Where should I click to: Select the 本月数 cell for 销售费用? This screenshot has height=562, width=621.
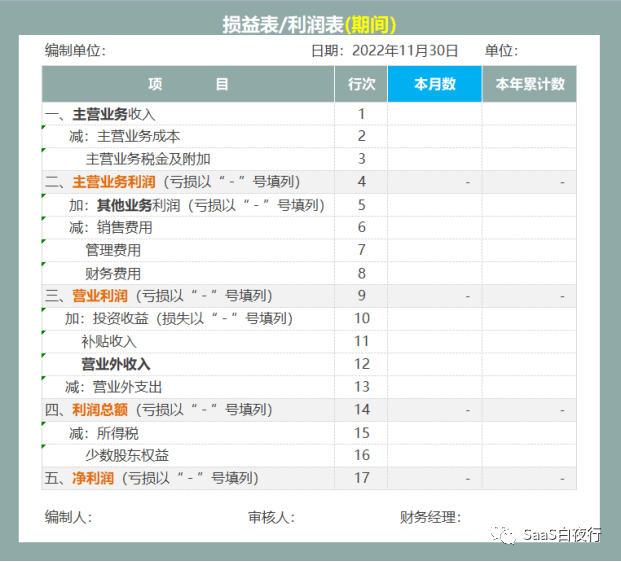tap(434, 228)
